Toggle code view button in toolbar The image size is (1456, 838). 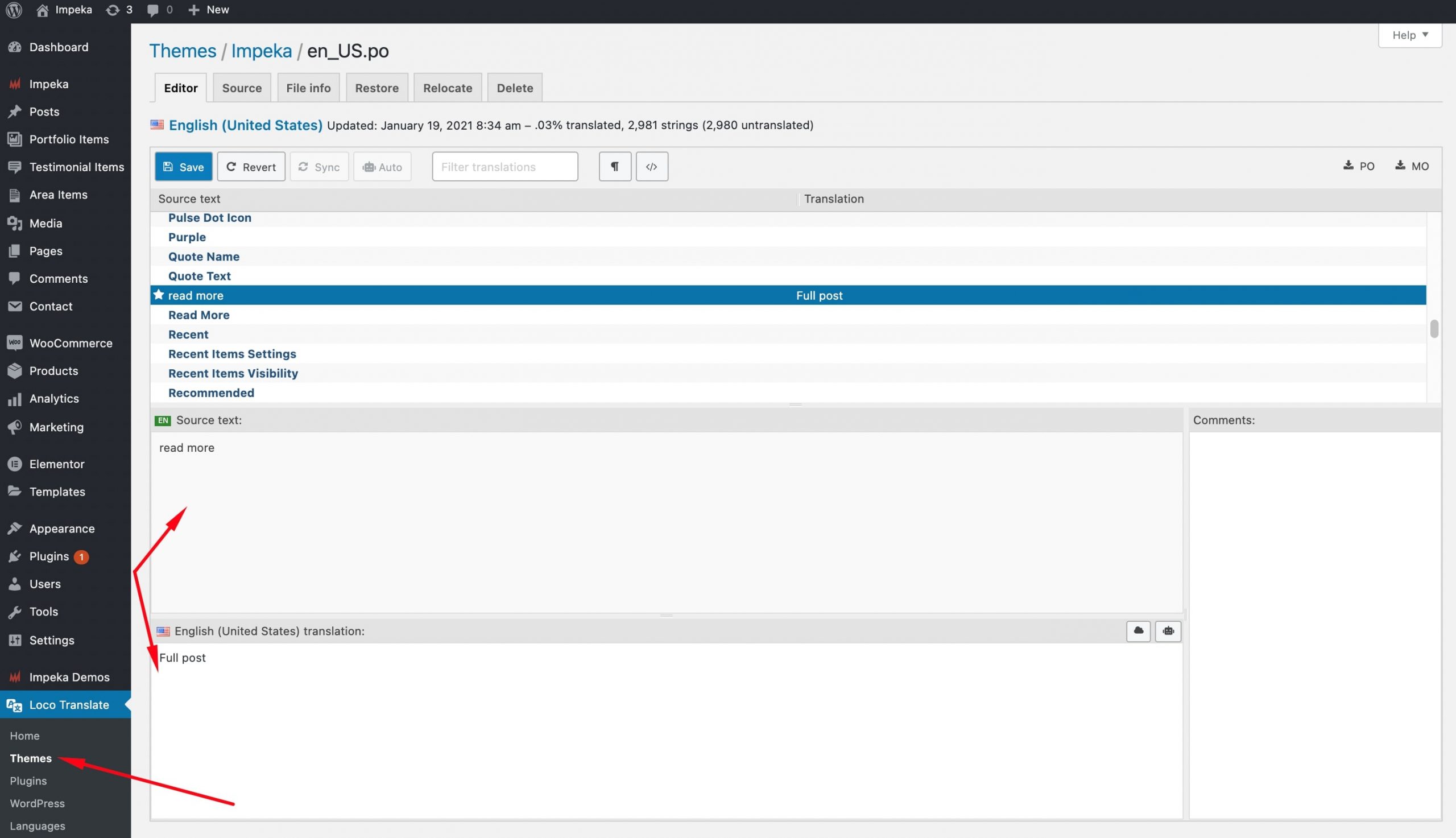click(x=651, y=167)
